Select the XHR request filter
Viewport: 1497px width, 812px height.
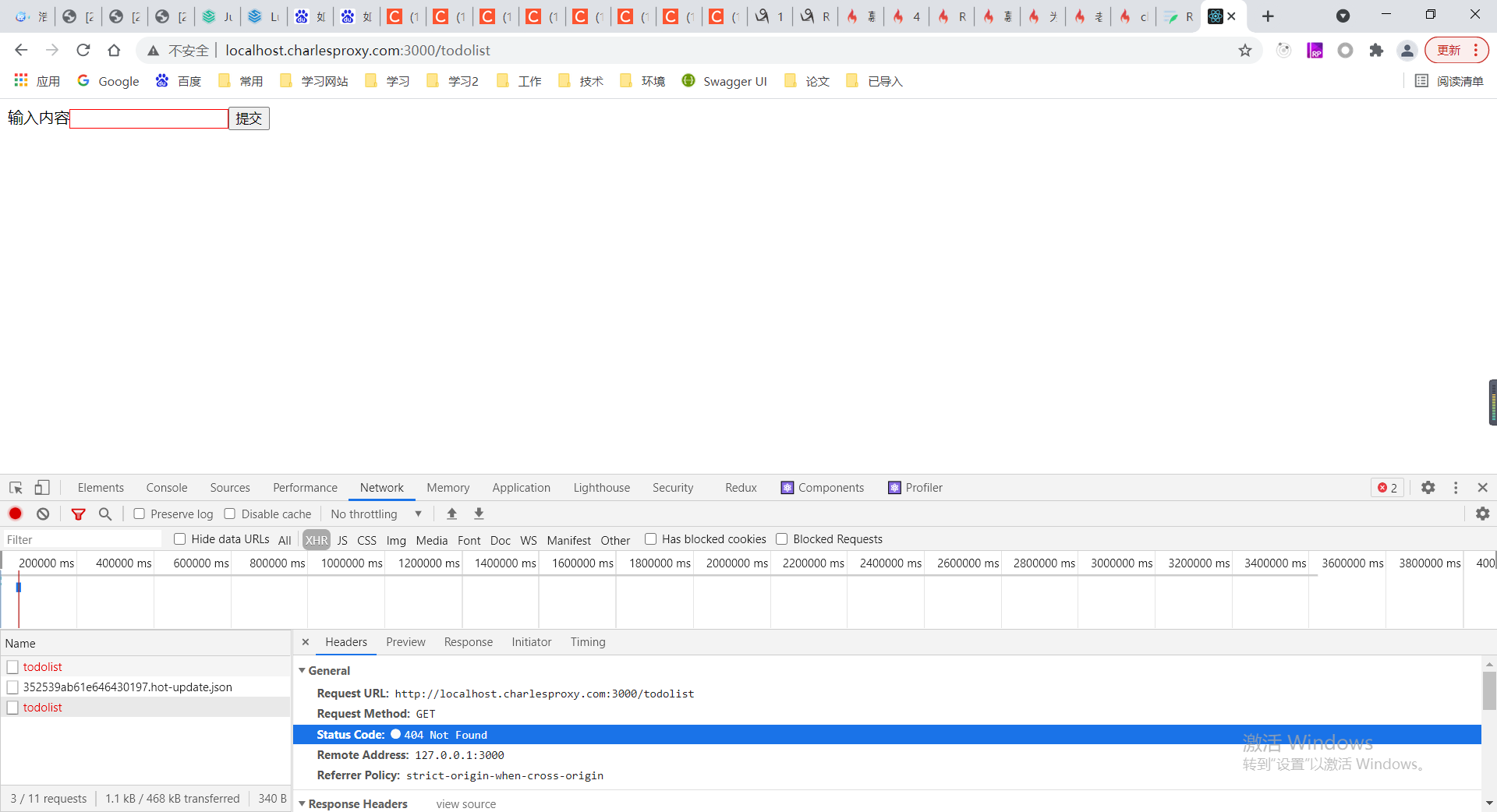[317, 540]
